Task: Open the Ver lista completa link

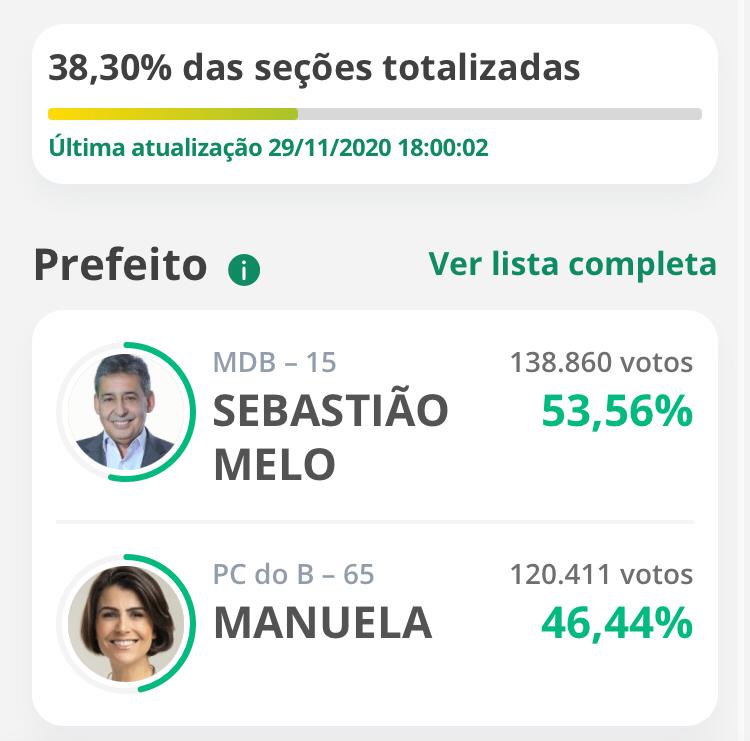Action: pyautogui.click(x=573, y=264)
